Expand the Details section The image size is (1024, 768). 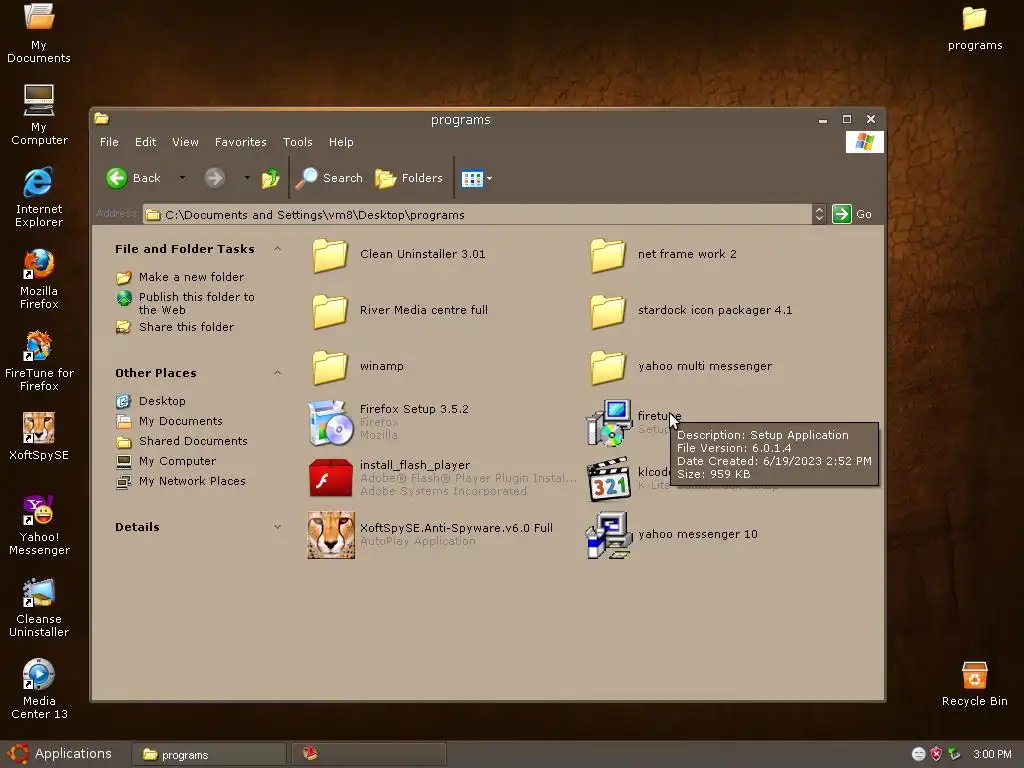pyautogui.click(x=278, y=527)
